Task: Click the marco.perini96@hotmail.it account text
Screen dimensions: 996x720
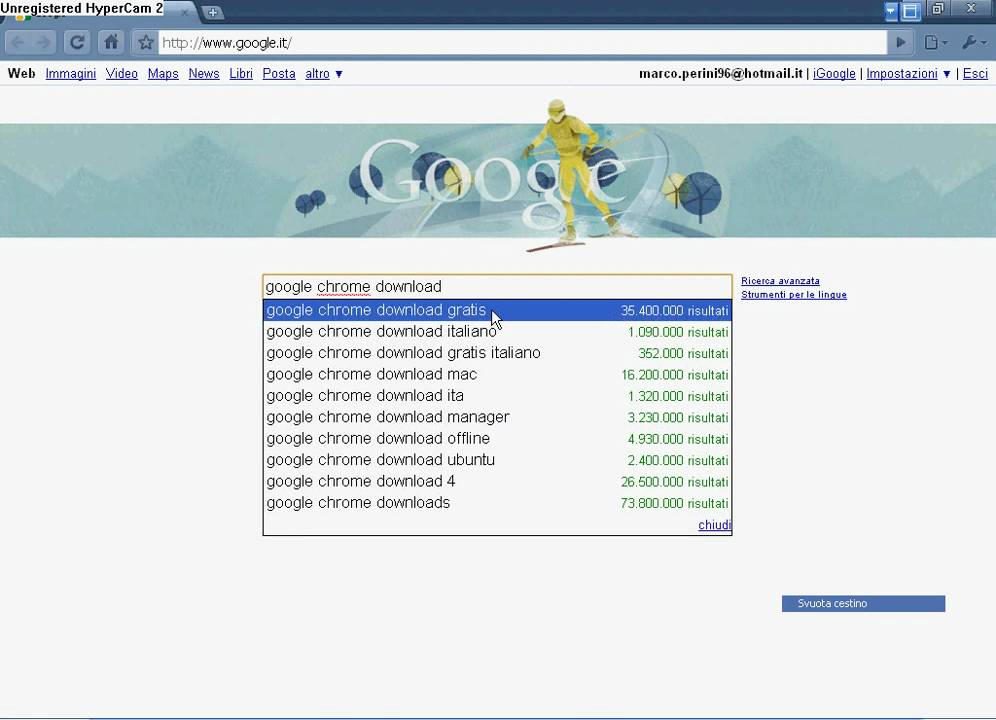Action: click(721, 74)
